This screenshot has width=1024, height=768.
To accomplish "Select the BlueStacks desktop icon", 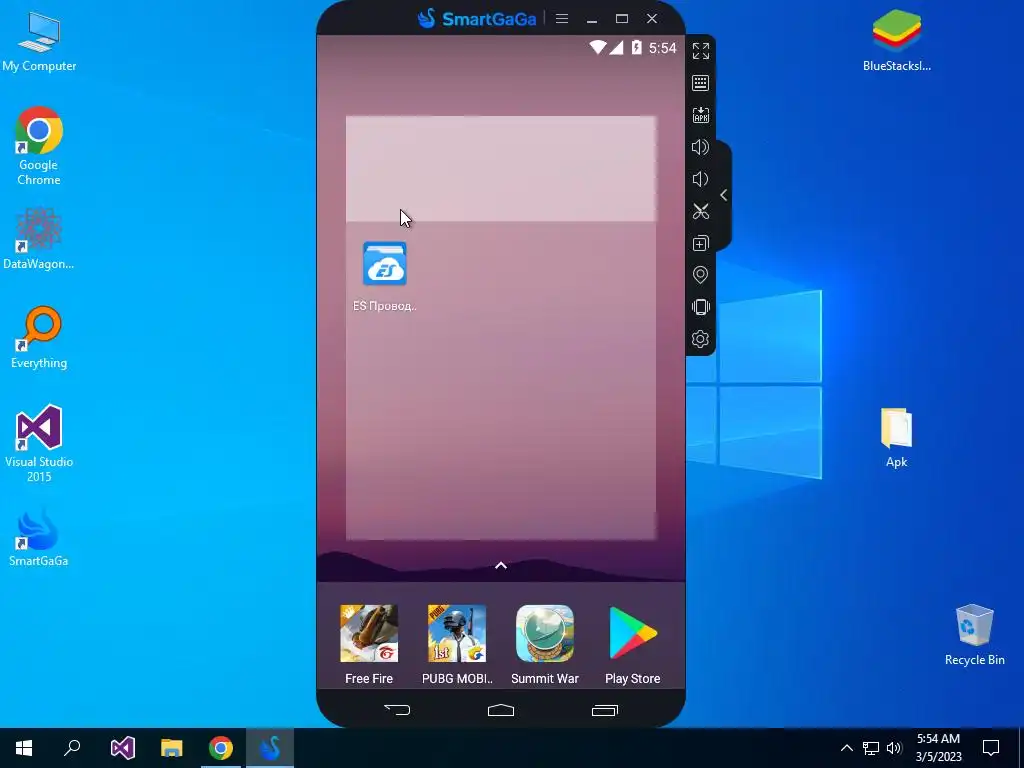I will tap(897, 40).
